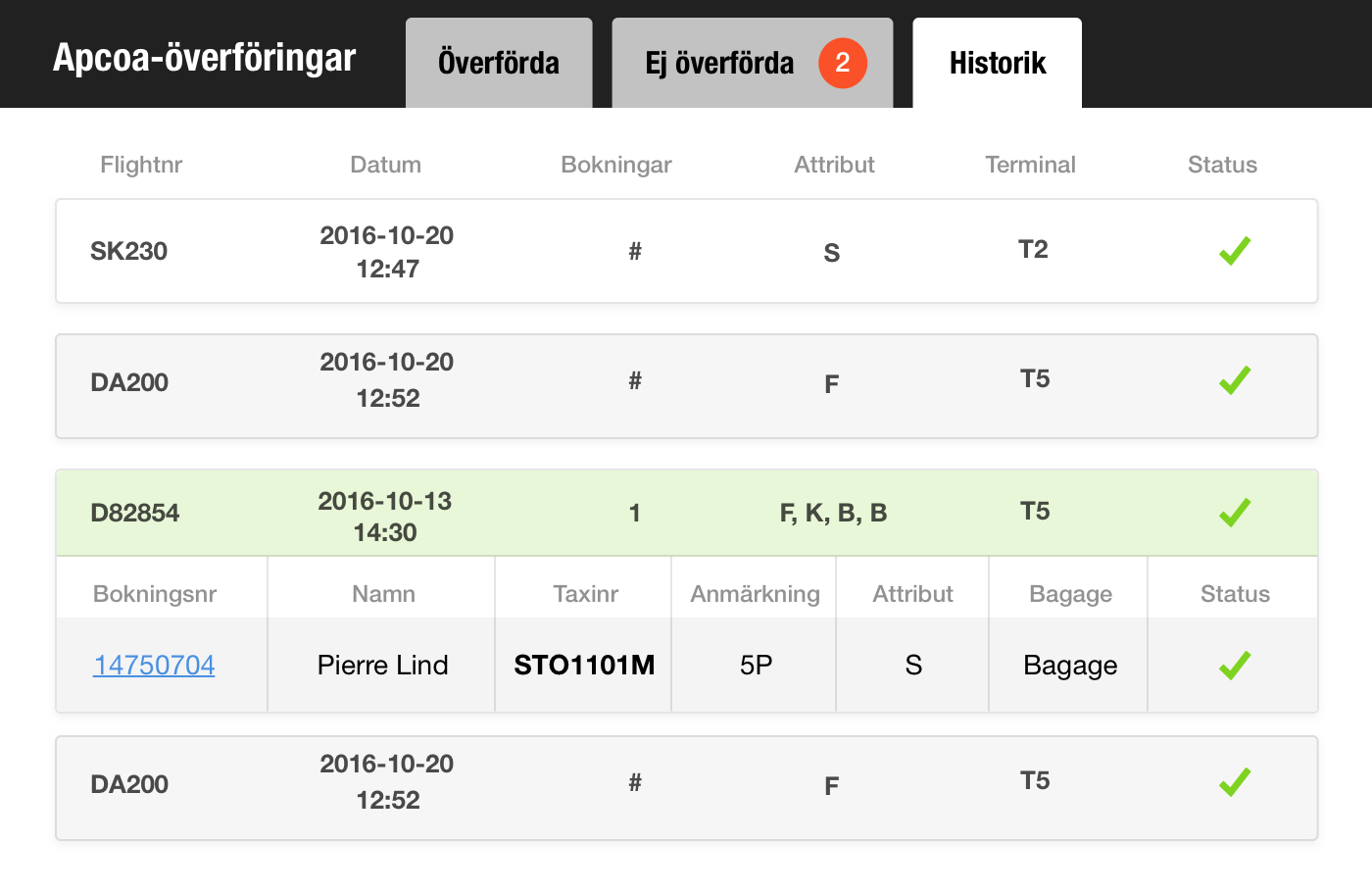Click the status checkmark for D82854 flight
1372x892 pixels.
[x=1235, y=513]
